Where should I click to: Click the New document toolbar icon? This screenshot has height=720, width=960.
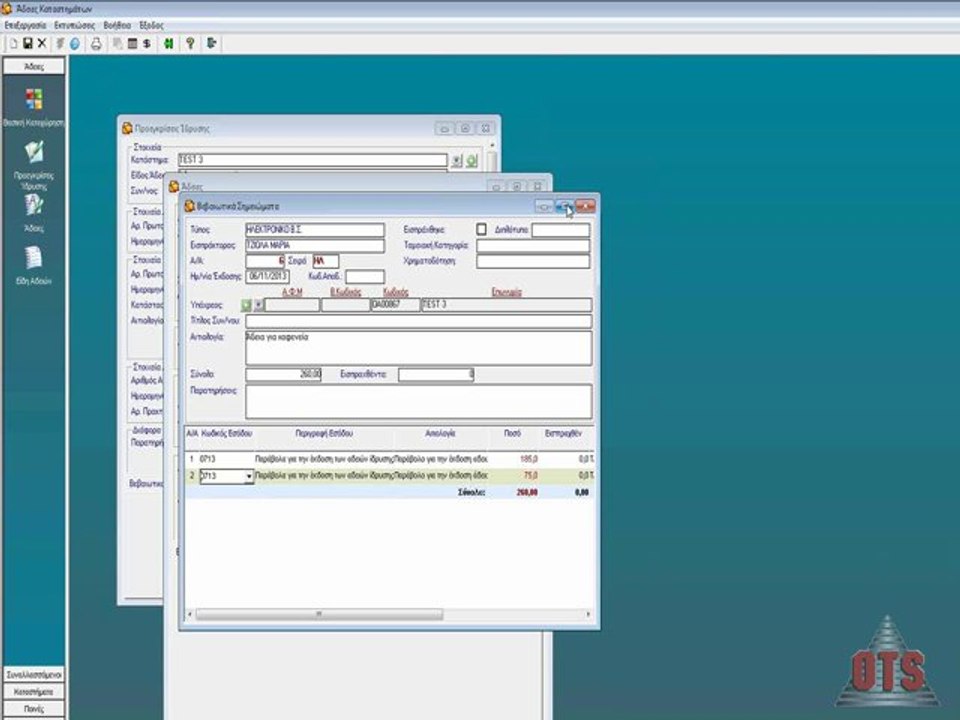tap(13, 43)
